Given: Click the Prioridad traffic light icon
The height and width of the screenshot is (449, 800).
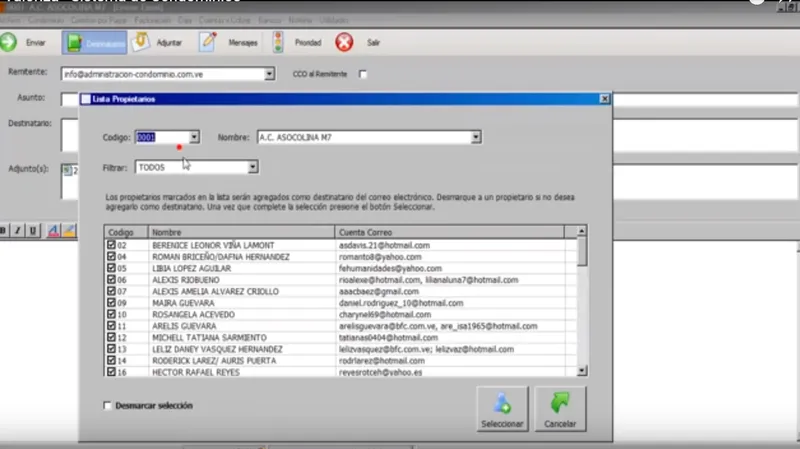Looking at the screenshot, I should (x=278, y=42).
